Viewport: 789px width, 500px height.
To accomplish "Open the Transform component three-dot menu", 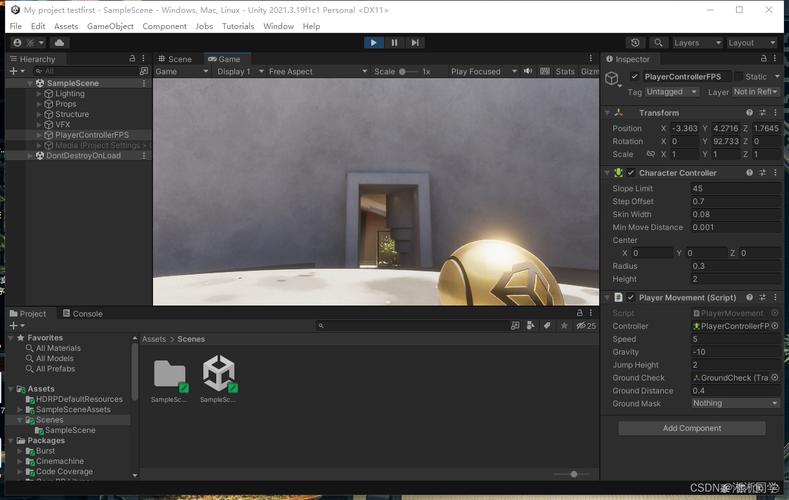I will click(775, 113).
